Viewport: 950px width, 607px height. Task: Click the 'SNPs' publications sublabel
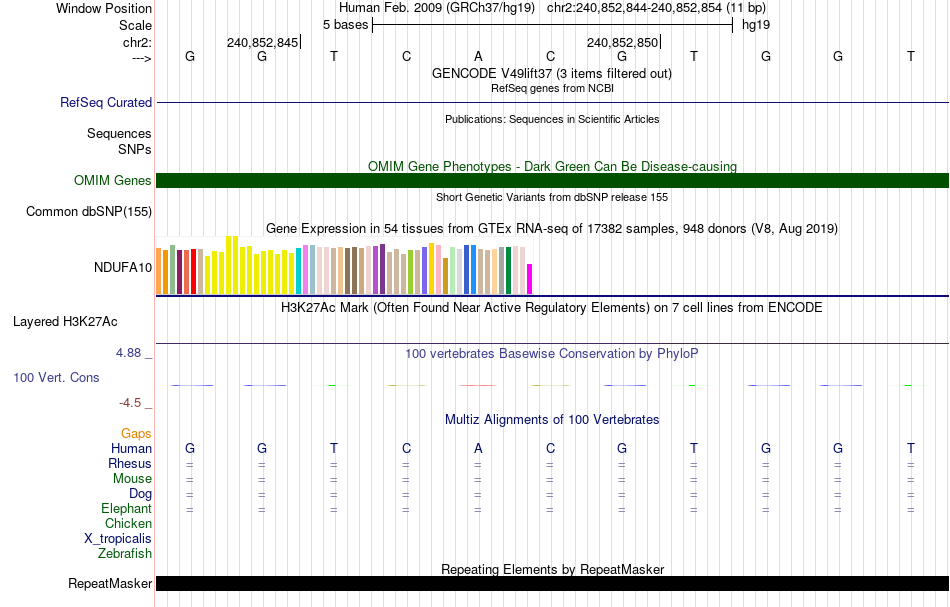tap(135, 150)
